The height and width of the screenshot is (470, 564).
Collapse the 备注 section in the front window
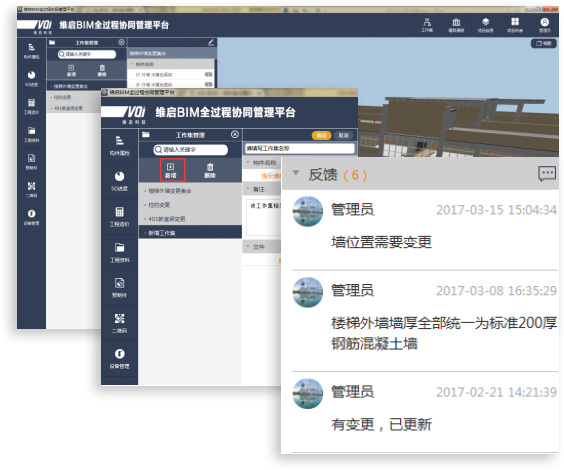[x=248, y=188]
